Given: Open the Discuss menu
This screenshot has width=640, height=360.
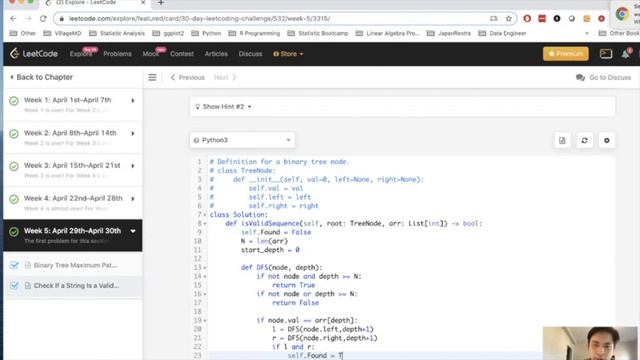Looking at the screenshot, I should pos(251,54).
